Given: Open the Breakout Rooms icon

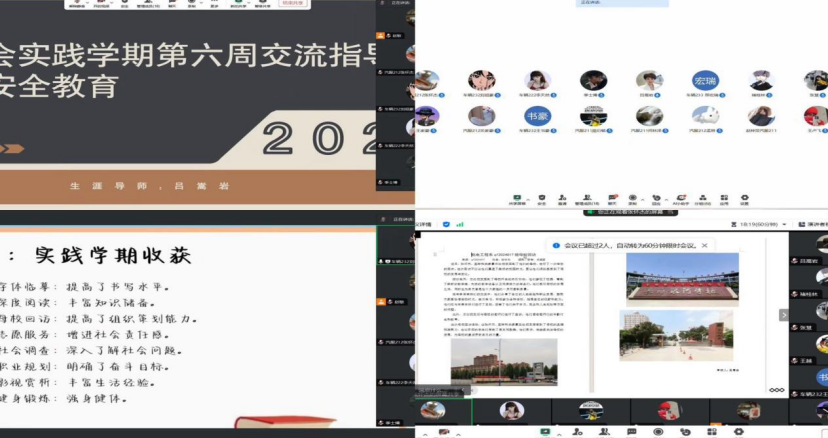Looking at the screenshot, I should click(702, 198).
